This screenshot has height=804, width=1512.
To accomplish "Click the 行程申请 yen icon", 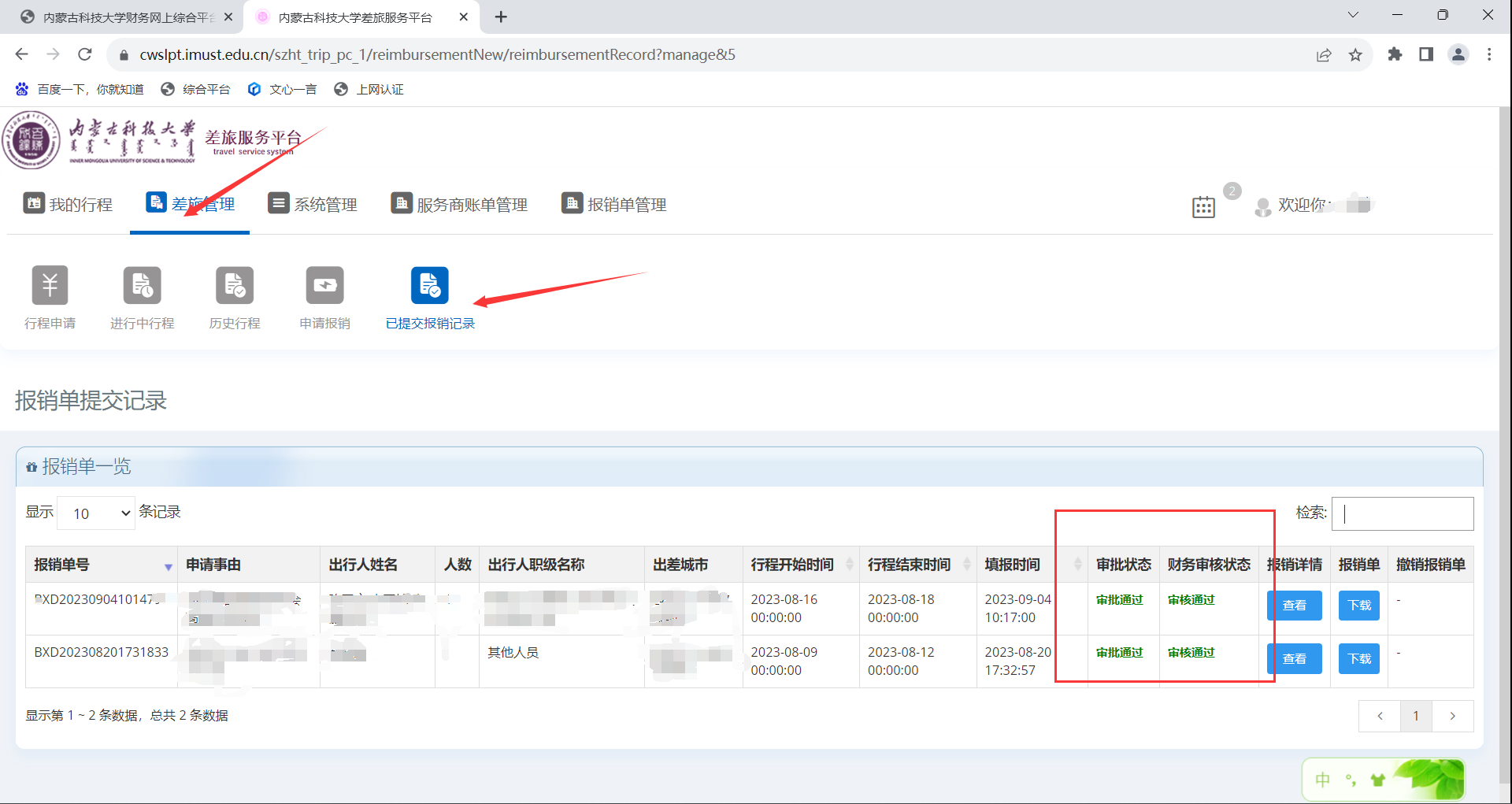I will click(x=50, y=285).
